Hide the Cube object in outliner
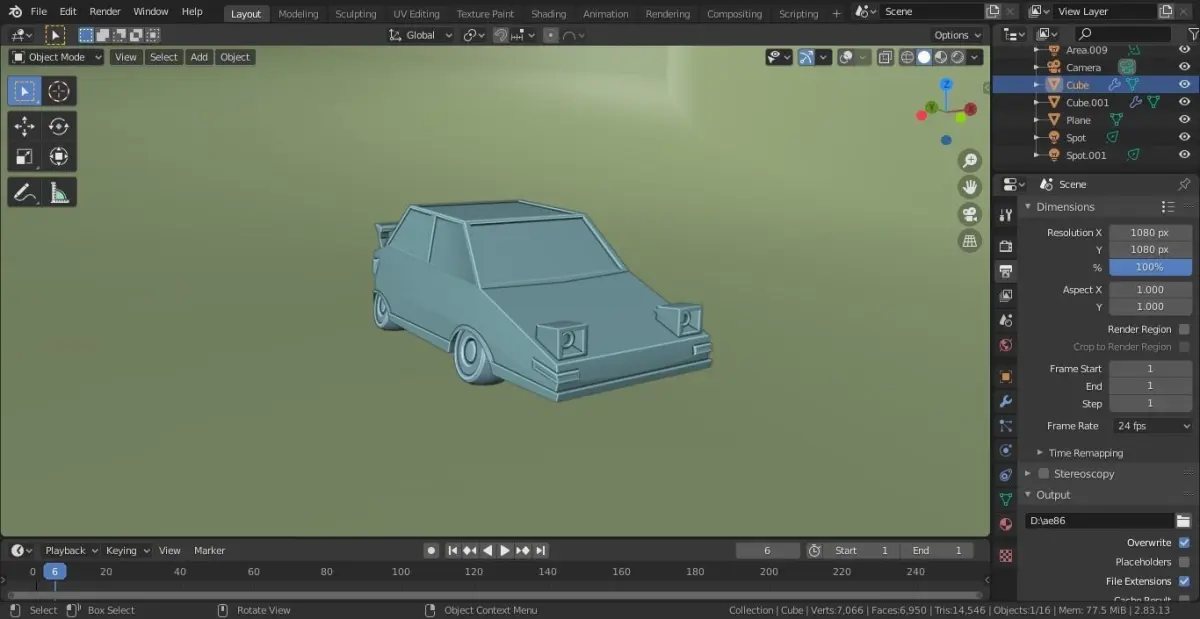The image size is (1200, 619). [x=1184, y=85]
